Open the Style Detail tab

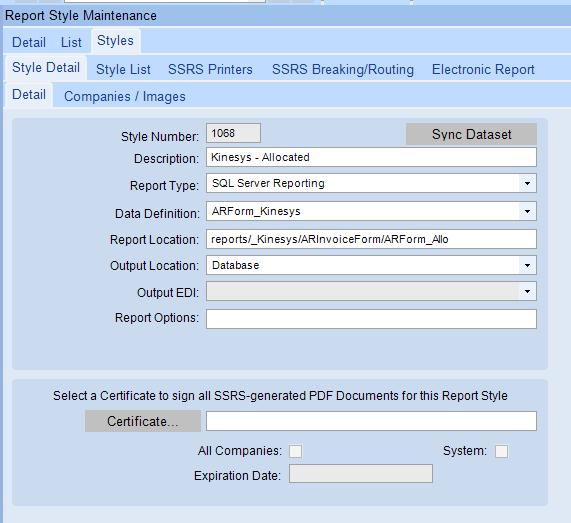click(x=46, y=68)
